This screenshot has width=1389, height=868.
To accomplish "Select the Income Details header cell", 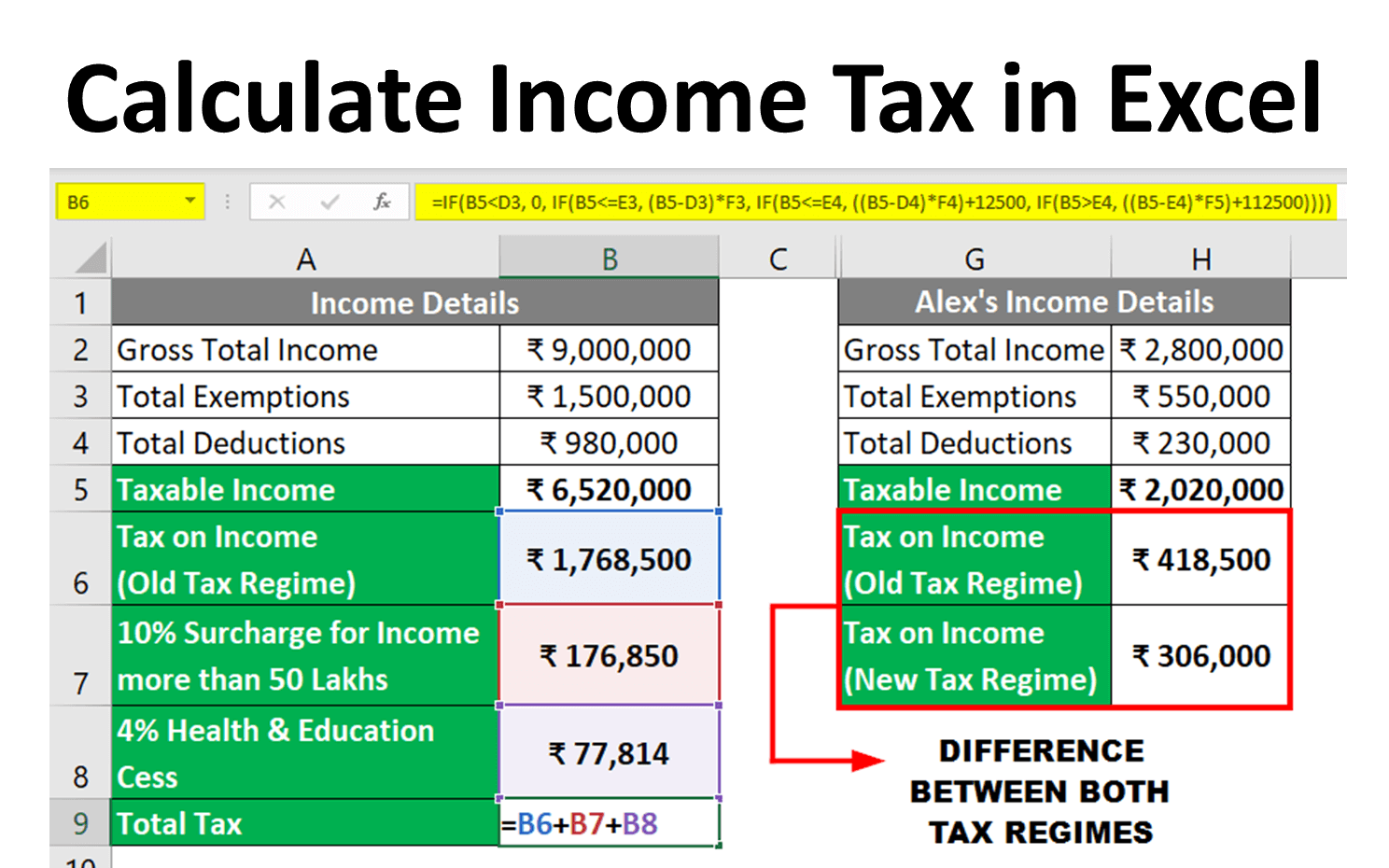I will 414,302.
